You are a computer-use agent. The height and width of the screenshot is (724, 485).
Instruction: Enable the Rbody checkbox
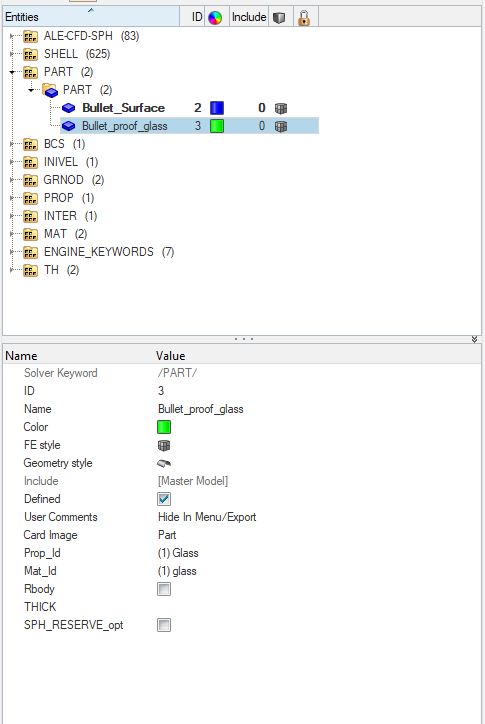tap(164, 589)
